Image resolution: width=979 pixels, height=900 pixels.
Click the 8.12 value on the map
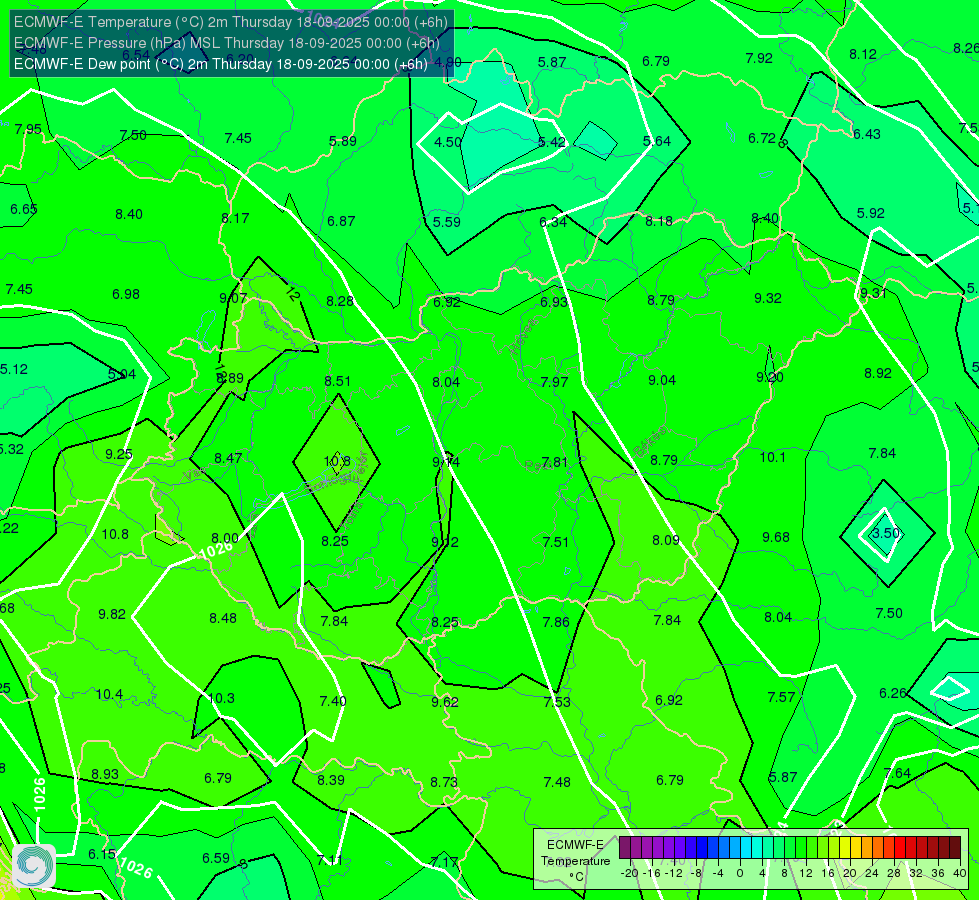point(863,54)
